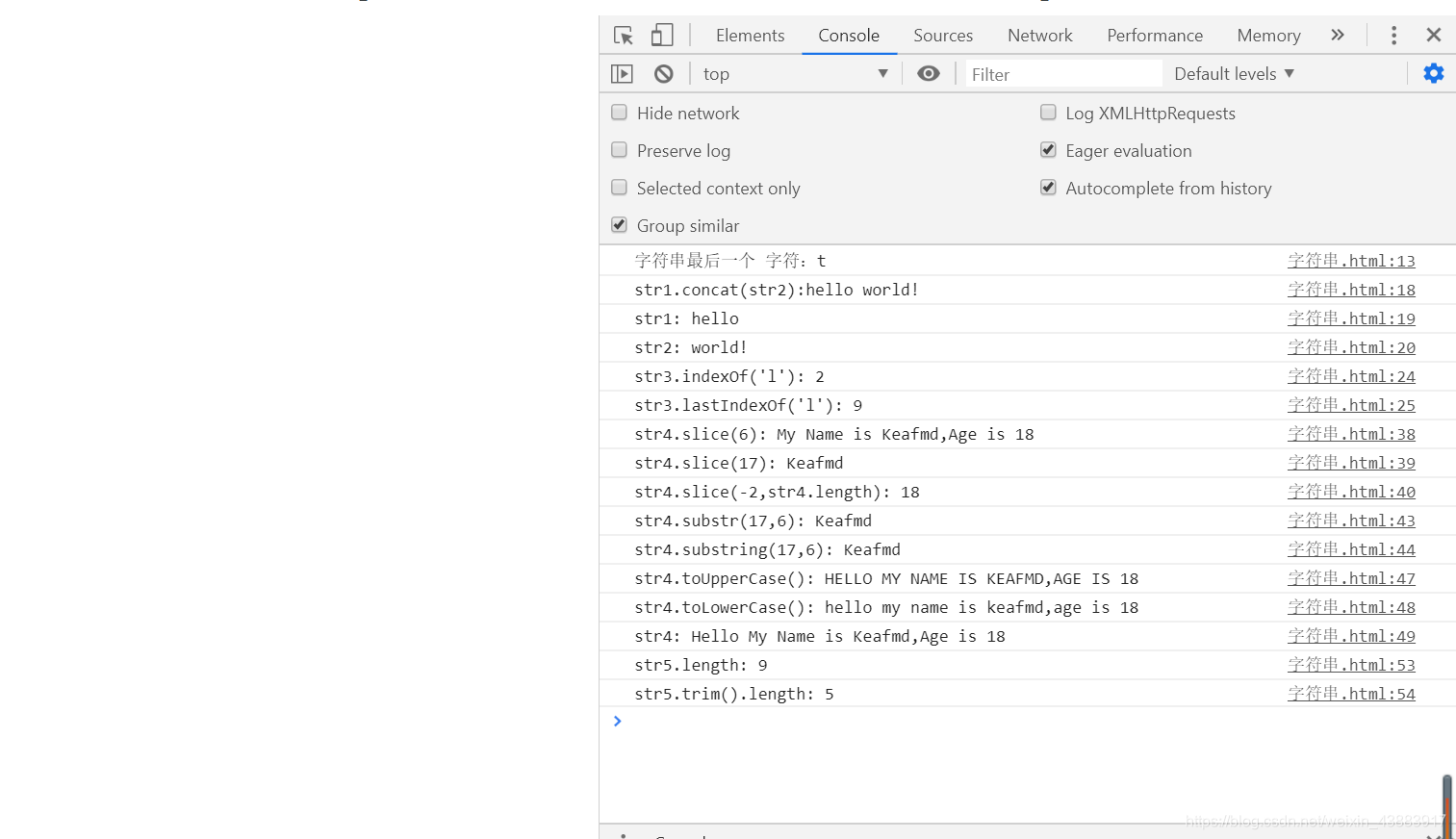
Task: Open source link 字符串.html:54
Action: pos(1352,694)
